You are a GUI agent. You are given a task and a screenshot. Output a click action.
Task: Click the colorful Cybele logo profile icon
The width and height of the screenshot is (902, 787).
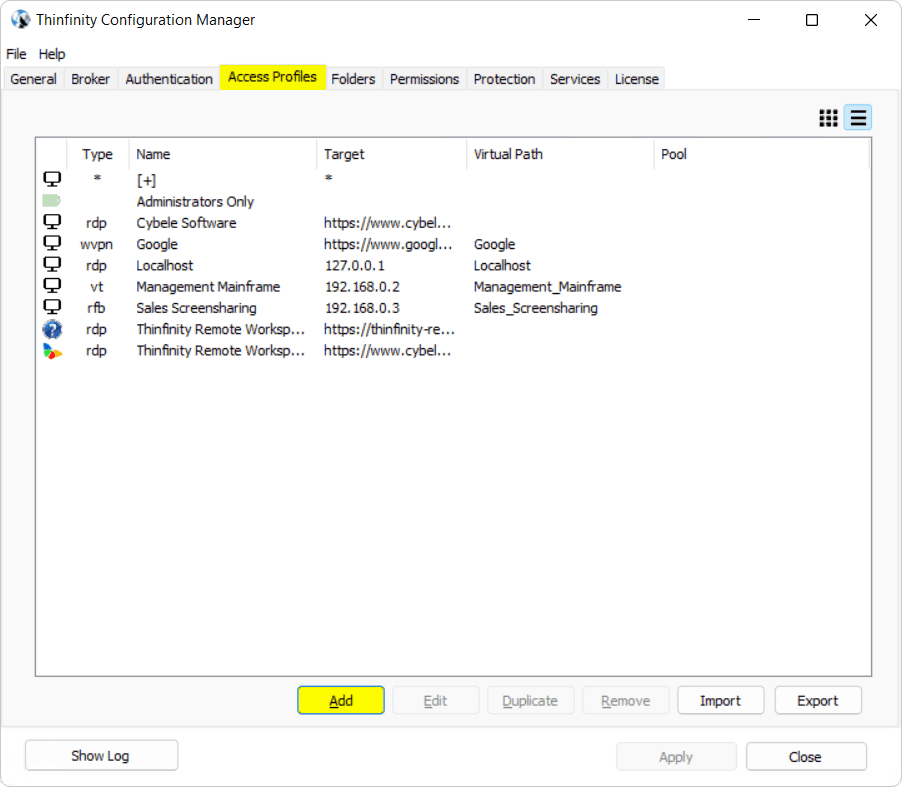pos(52,351)
